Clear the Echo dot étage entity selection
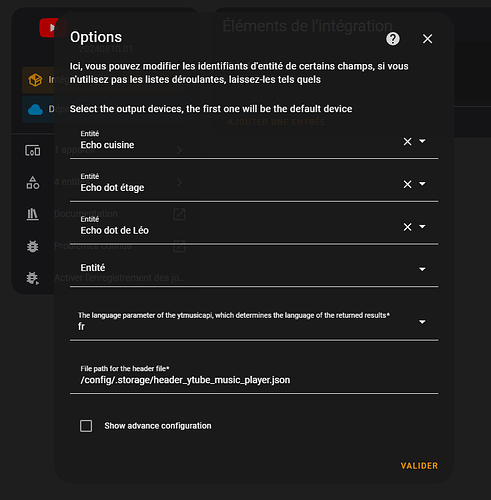This screenshot has height=500, width=491. [407, 184]
